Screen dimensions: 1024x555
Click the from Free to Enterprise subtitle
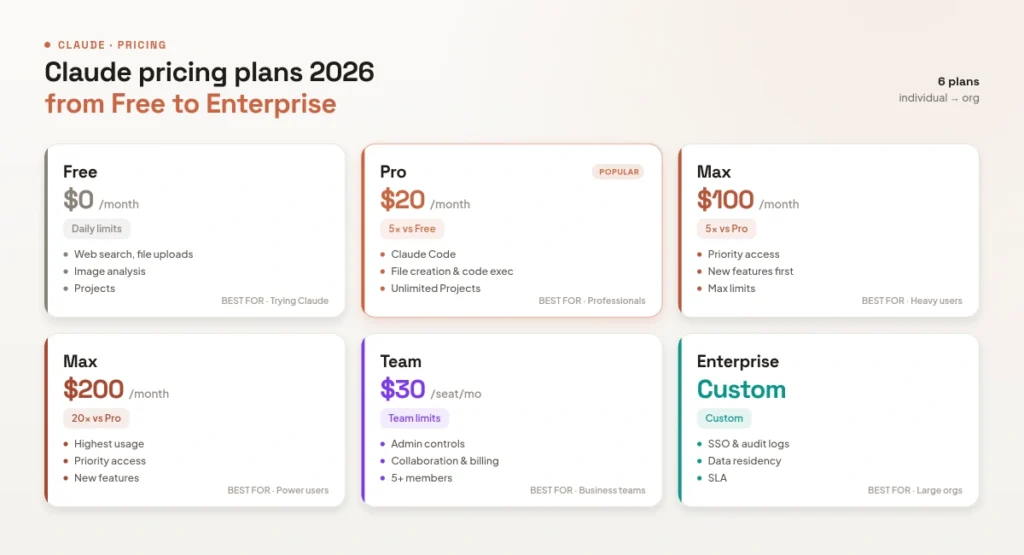pyautogui.click(x=190, y=104)
